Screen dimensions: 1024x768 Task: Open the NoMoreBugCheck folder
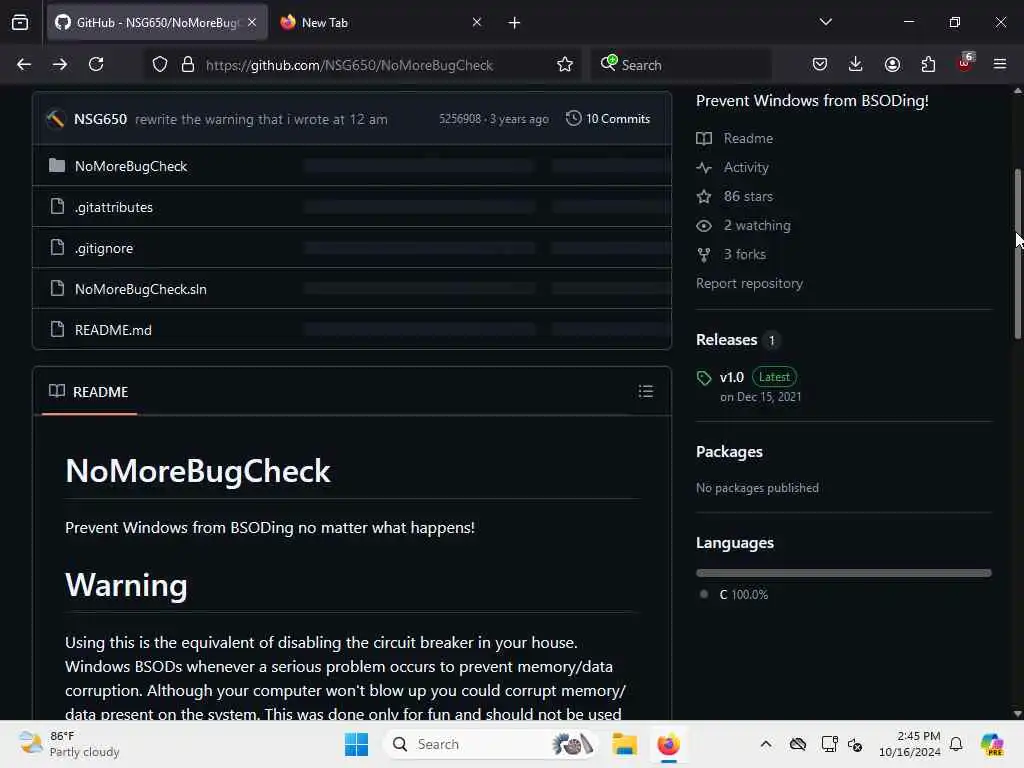pos(131,166)
